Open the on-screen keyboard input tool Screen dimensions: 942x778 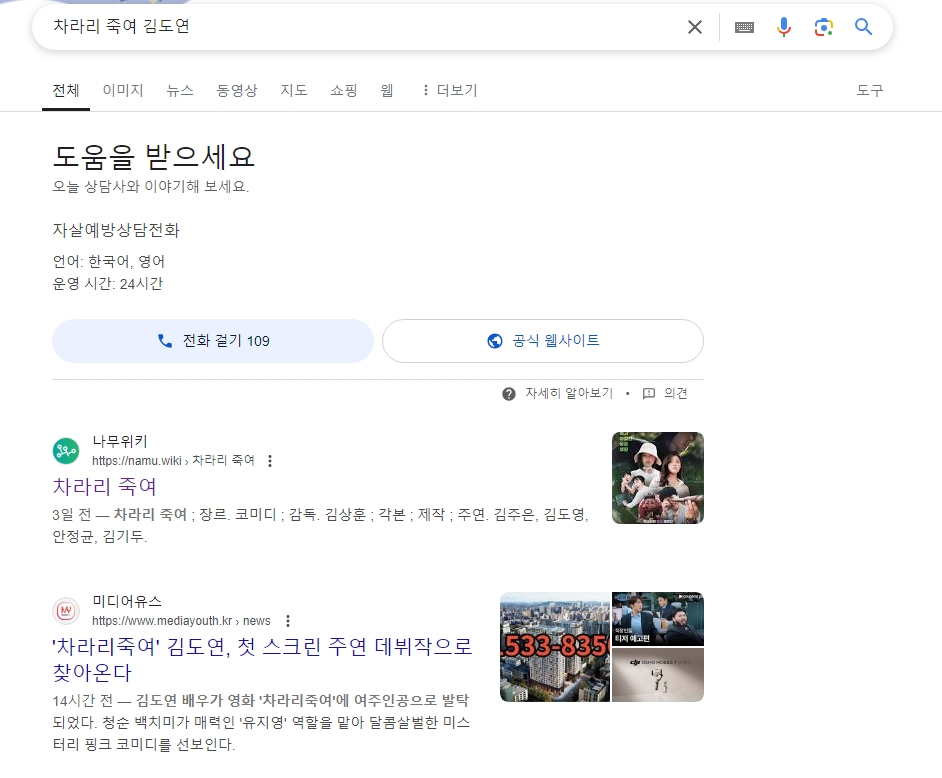744,27
